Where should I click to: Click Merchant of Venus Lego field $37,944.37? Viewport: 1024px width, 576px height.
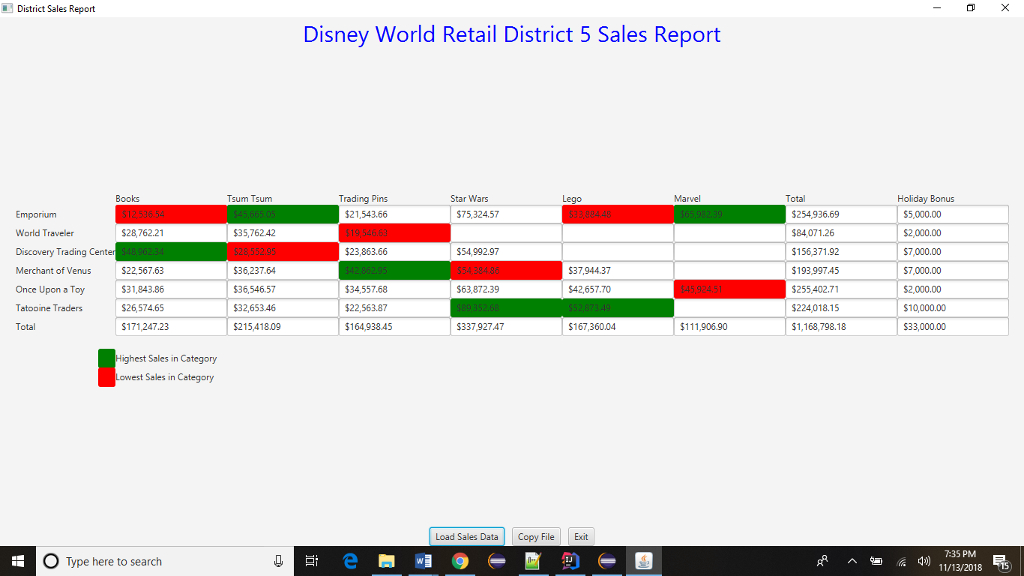[x=618, y=270]
